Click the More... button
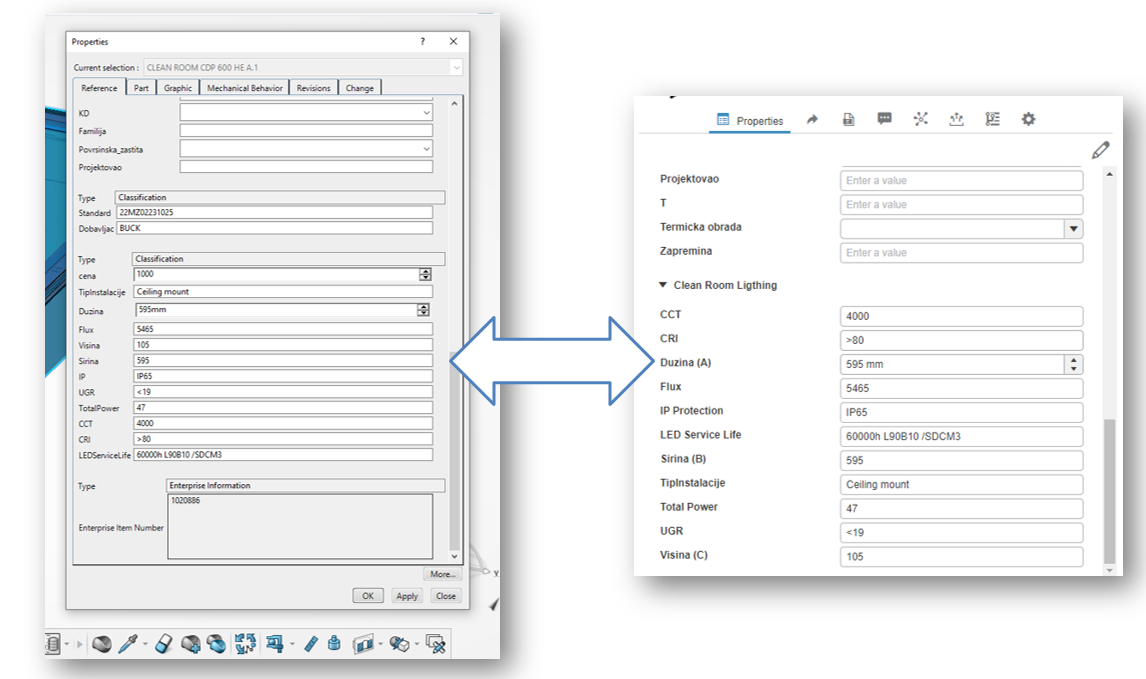The width and height of the screenshot is (1146, 679). [x=442, y=574]
